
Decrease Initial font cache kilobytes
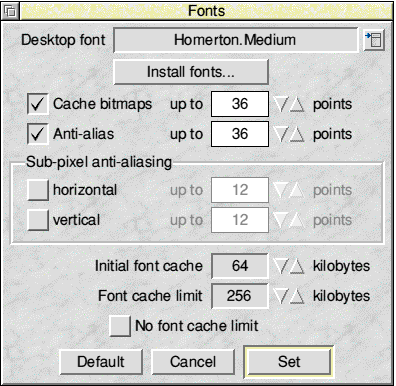coord(281,266)
